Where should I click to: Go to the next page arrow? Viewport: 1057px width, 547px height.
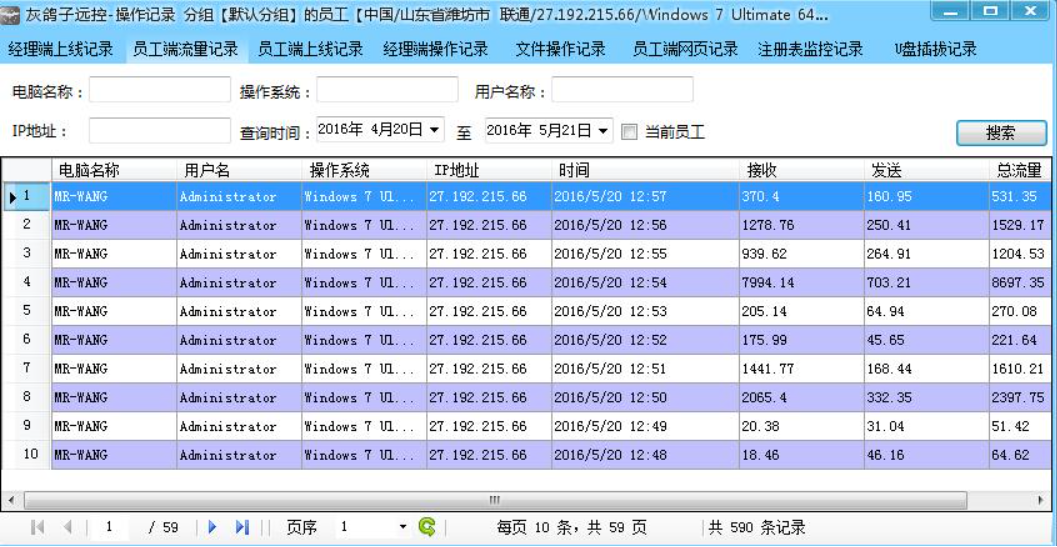coord(212,527)
